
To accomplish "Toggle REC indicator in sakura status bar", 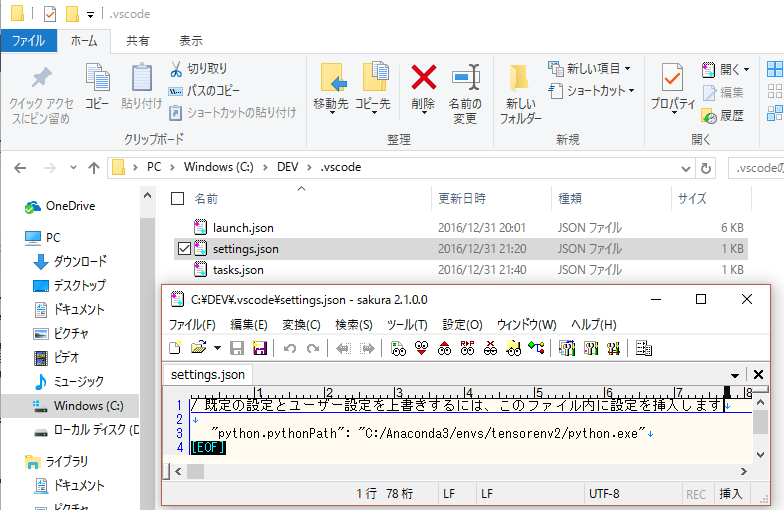I will [x=696, y=494].
